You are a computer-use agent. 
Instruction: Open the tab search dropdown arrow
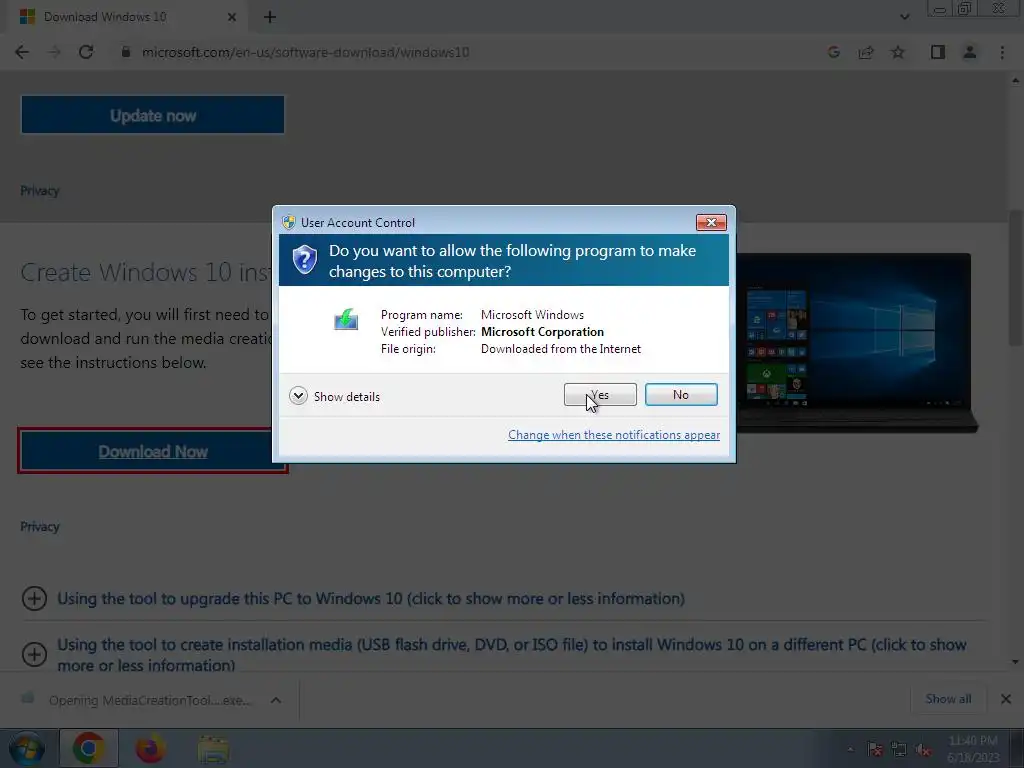(904, 17)
